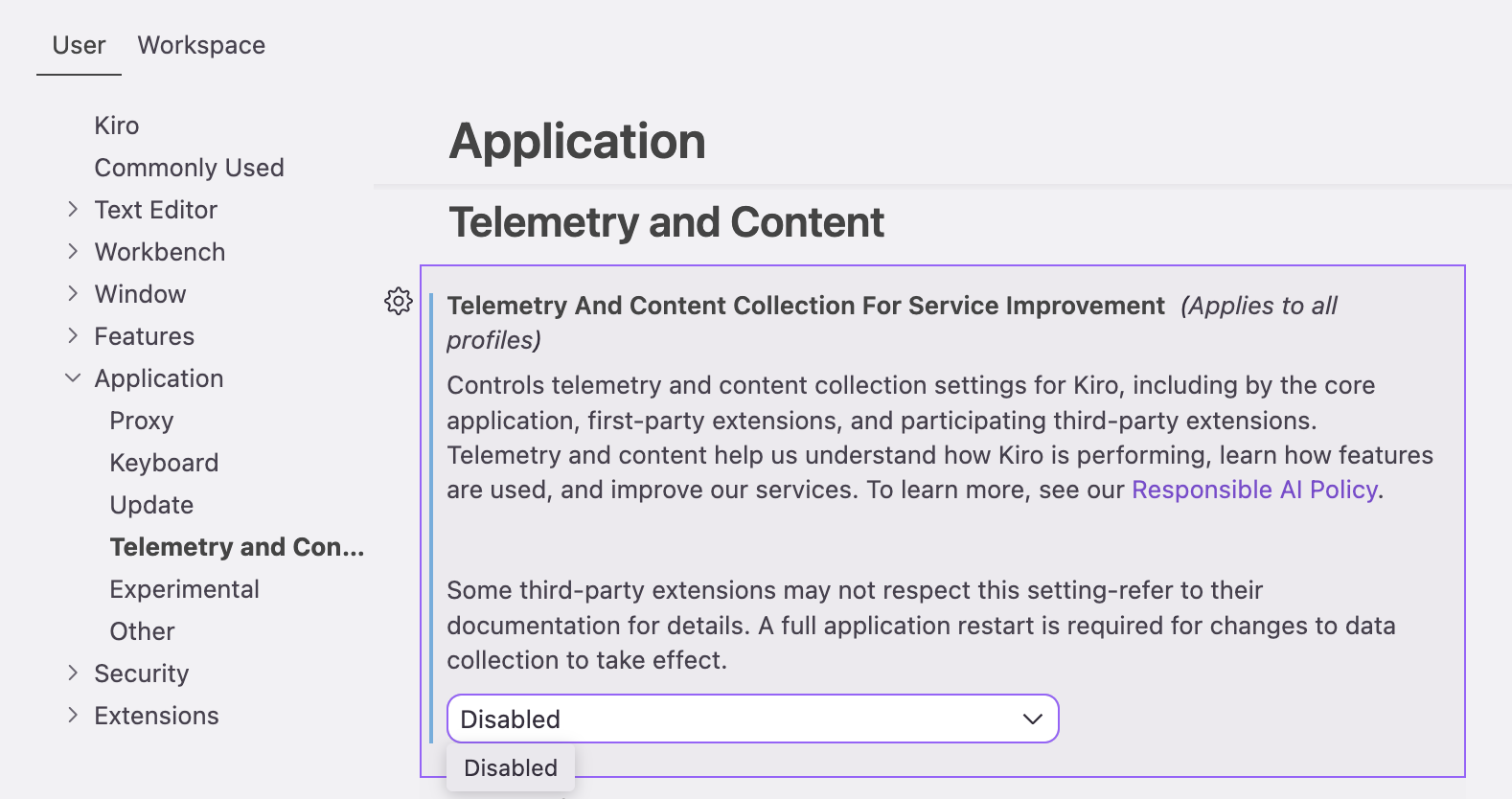Select Proxy under Application
The image size is (1512, 799).
click(142, 421)
